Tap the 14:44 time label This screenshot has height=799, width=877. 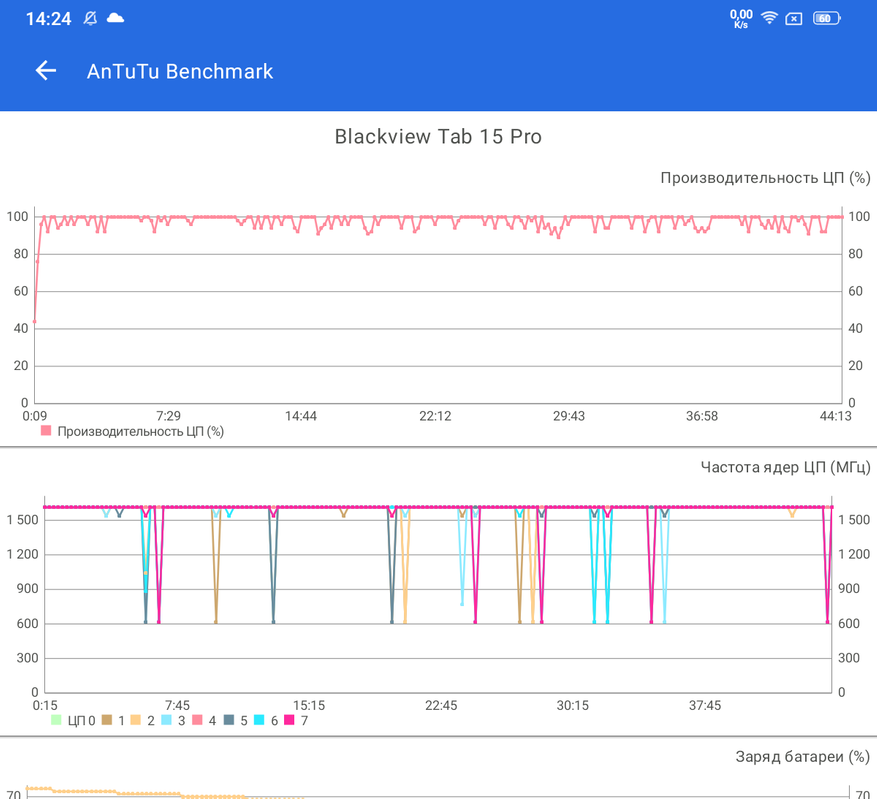pos(301,416)
